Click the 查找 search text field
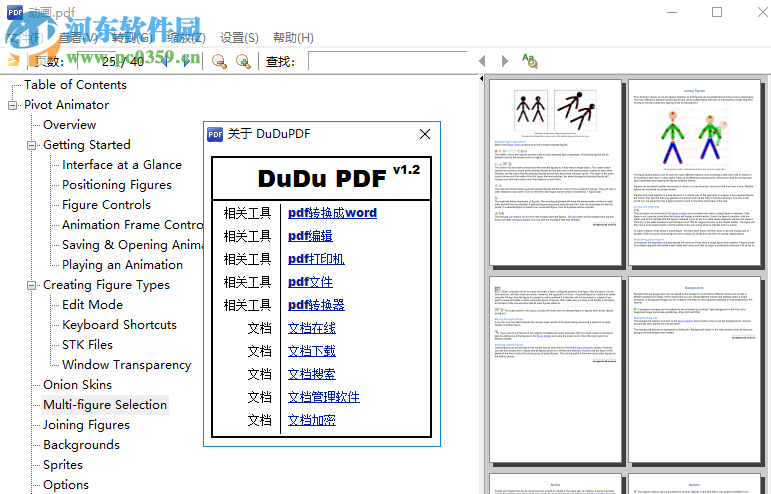 pyautogui.click(x=388, y=61)
